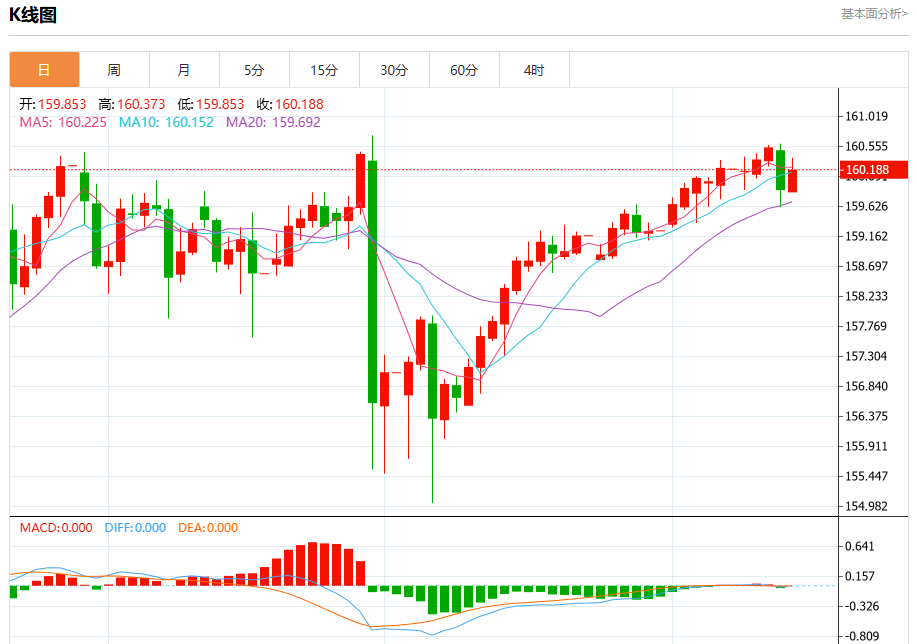Open the 4时 timeframe tab
This screenshot has width=917, height=644.
(535, 70)
